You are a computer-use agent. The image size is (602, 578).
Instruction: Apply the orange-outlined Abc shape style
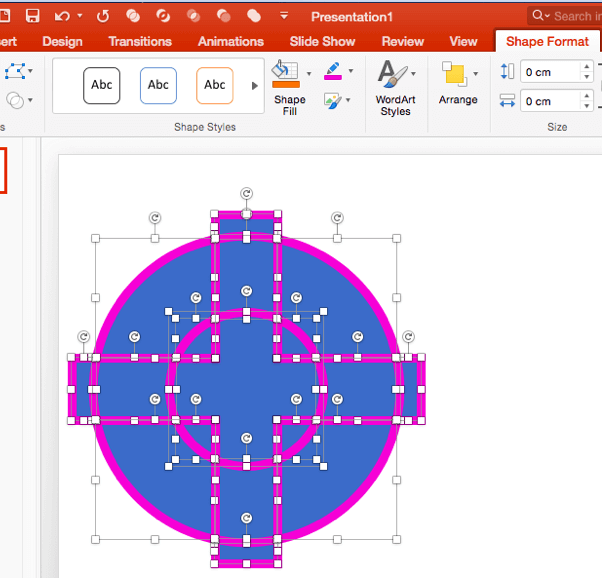(x=214, y=85)
